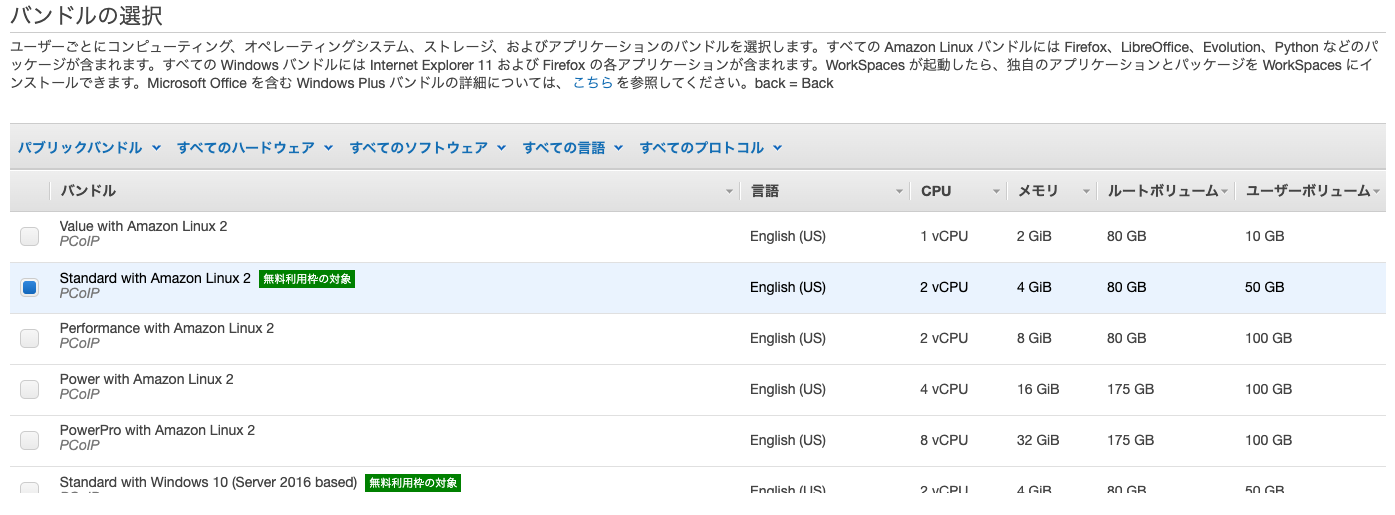Viewport: 1395px width, 515px height.
Task: Click the 8 GiB memory cell
Action: (1034, 338)
